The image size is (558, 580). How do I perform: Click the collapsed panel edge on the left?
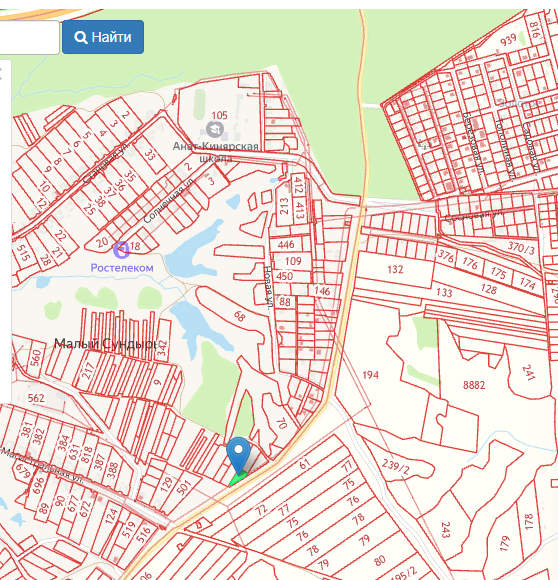[5, 231]
